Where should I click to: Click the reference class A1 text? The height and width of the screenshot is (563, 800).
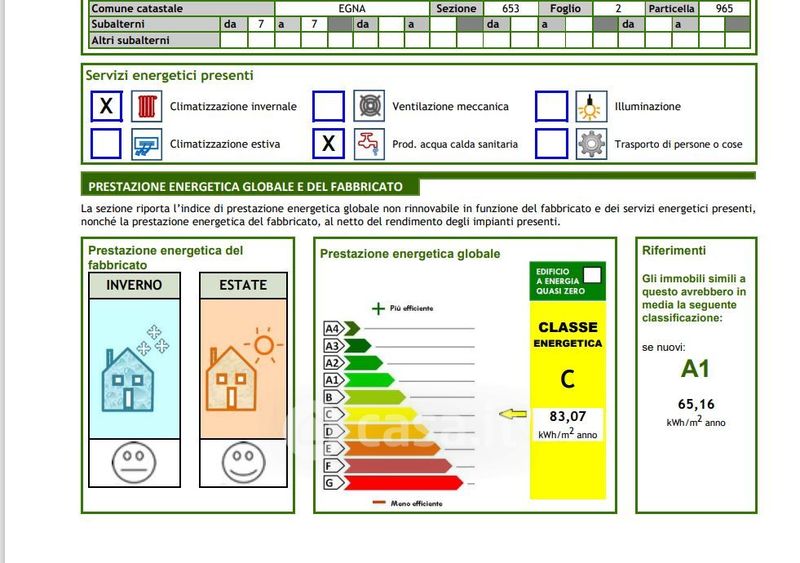695,369
